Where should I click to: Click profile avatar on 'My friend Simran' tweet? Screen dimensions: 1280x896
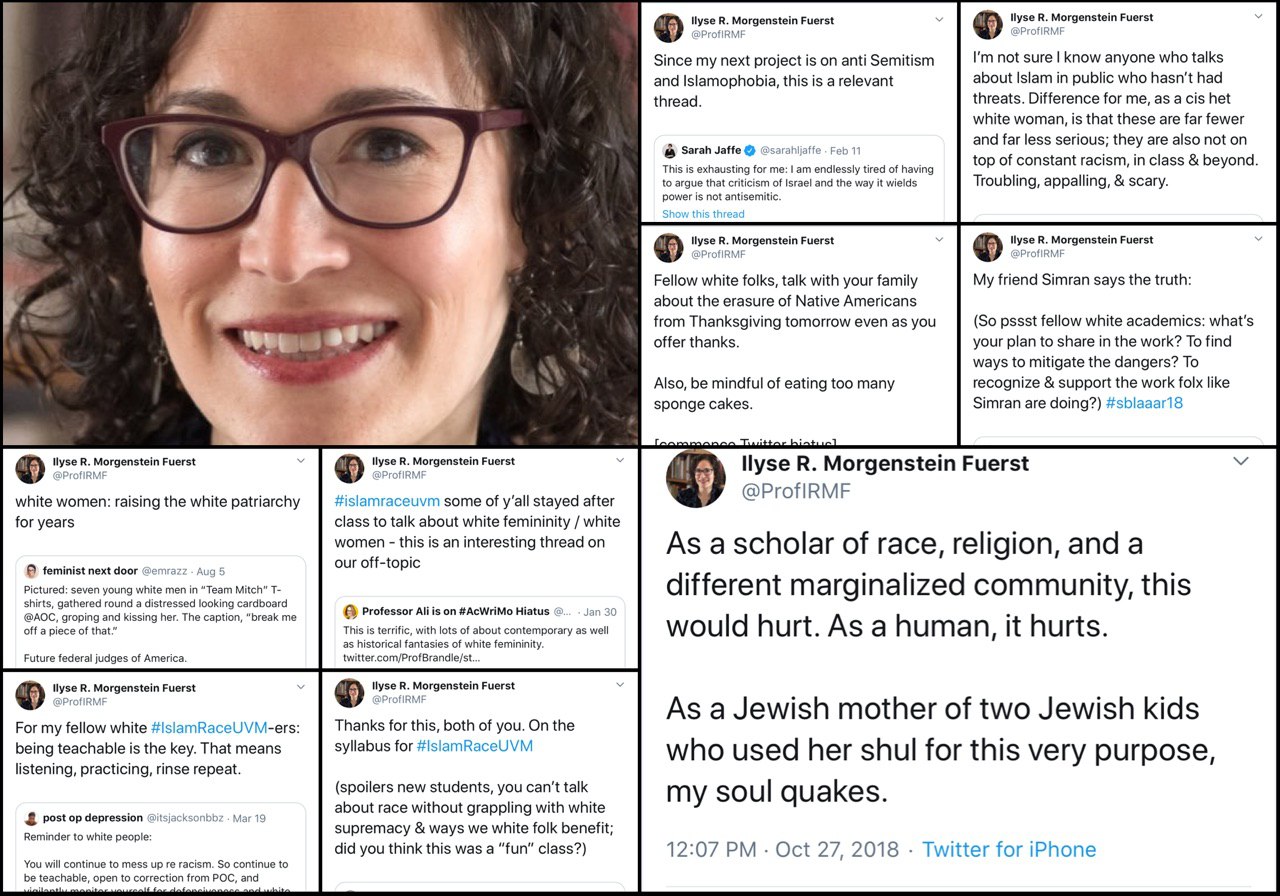tap(988, 247)
